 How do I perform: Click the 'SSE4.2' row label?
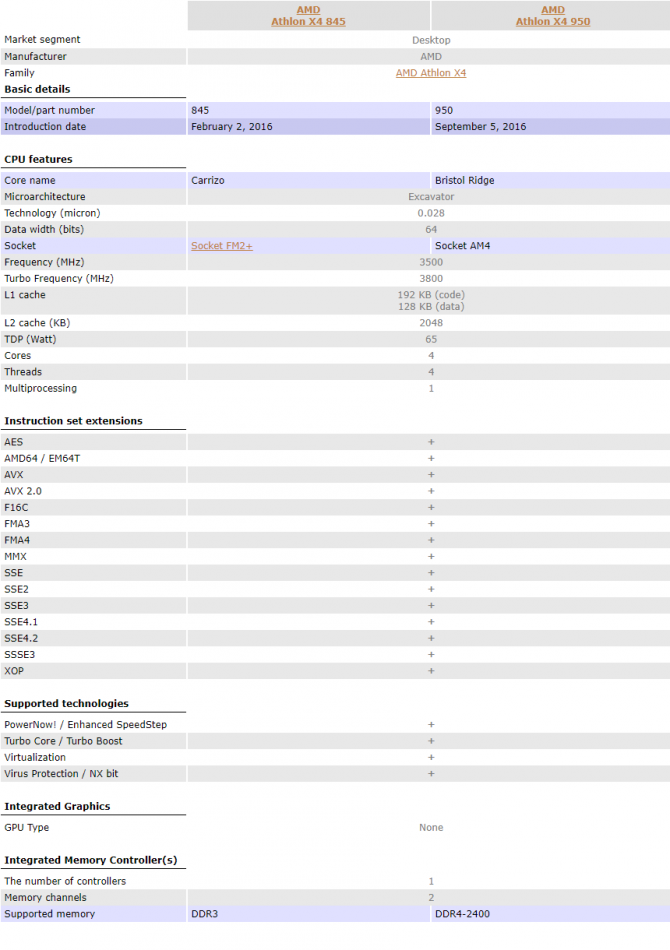[x=21, y=639]
